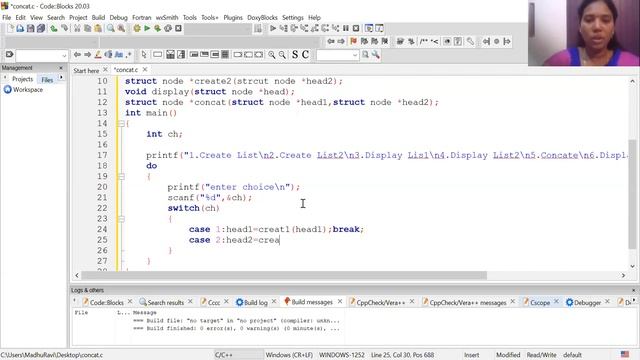Toggle source display with the S button
Screen dimensions: 640x360
295,55
